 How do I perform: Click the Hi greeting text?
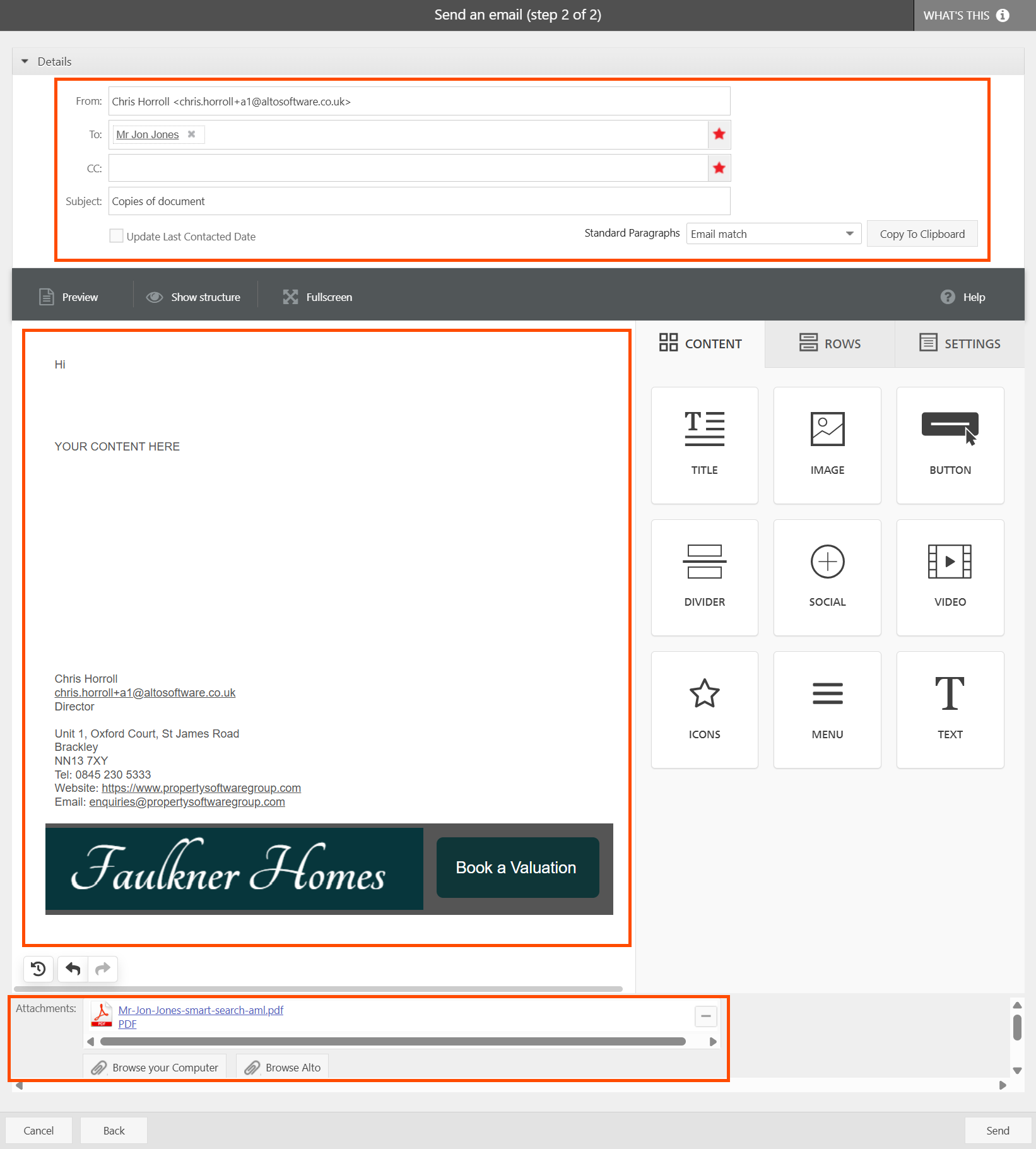[x=60, y=364]
